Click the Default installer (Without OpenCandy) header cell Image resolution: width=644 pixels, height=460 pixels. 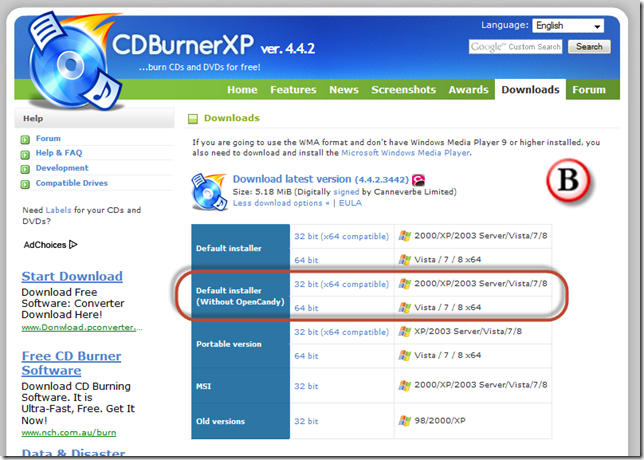[241, 296]
